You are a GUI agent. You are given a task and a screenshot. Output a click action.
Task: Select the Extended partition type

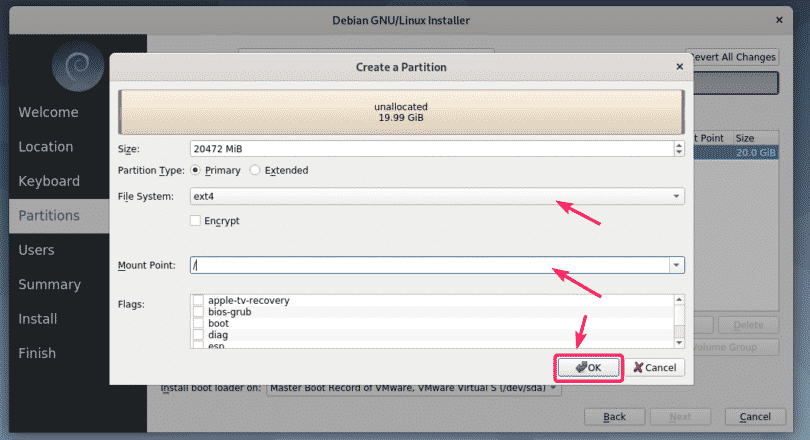tap(255, 170)
